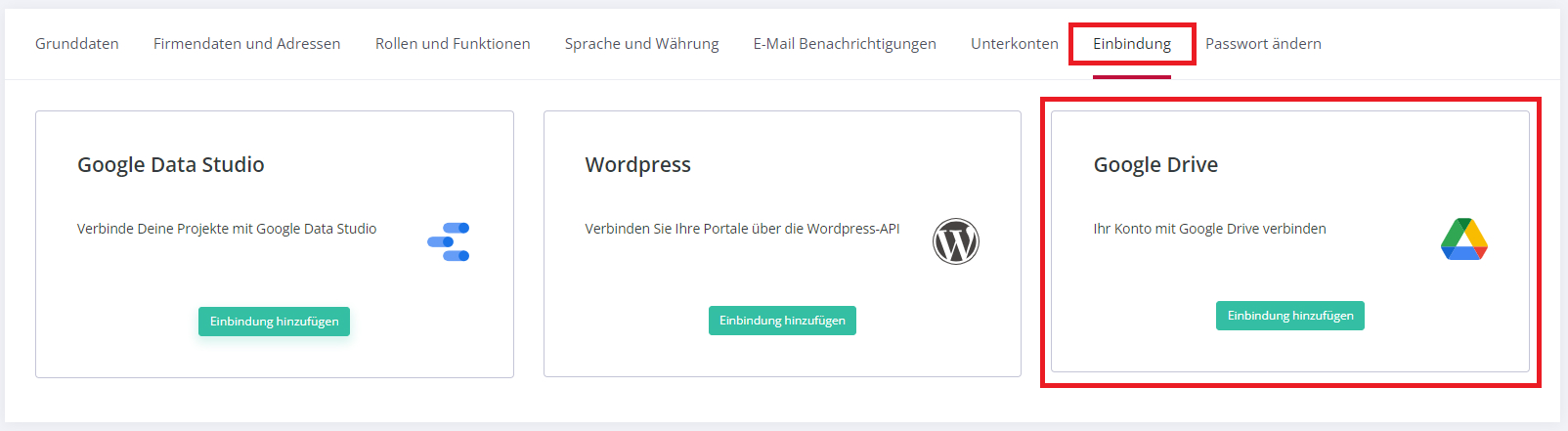
Task: Open the Grunddaten tab
Action: (x=77, y=44)
